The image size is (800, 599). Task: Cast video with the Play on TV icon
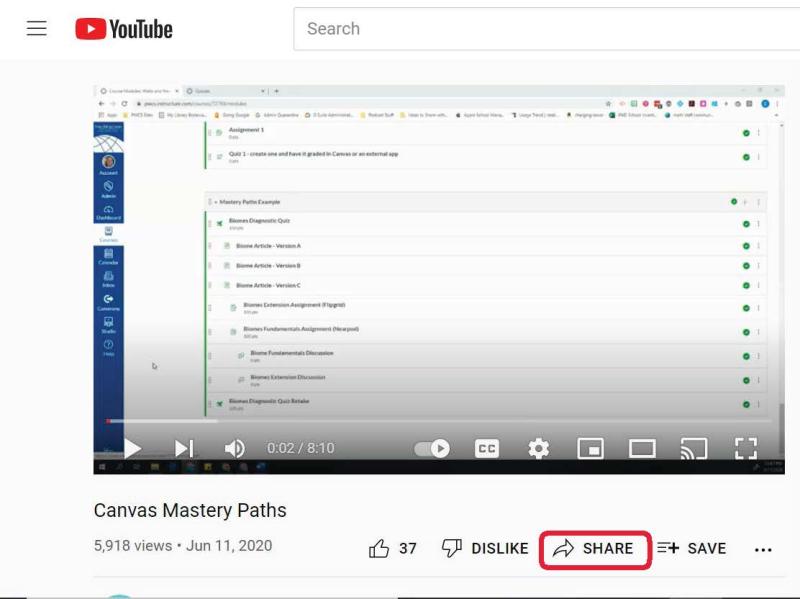694,448
